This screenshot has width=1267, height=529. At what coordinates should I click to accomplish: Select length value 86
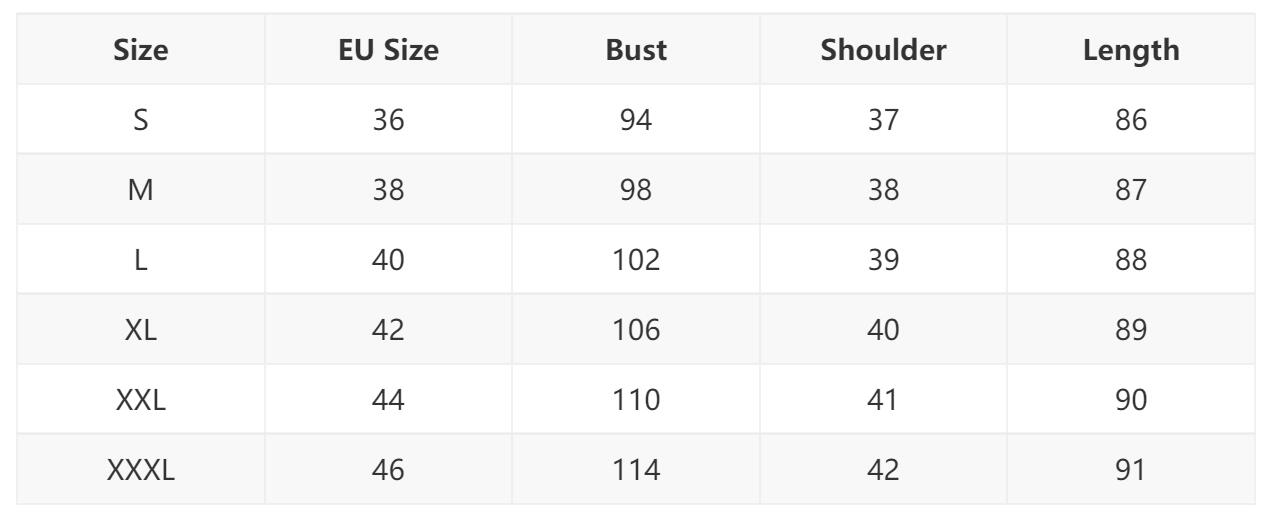[1131, 120]
